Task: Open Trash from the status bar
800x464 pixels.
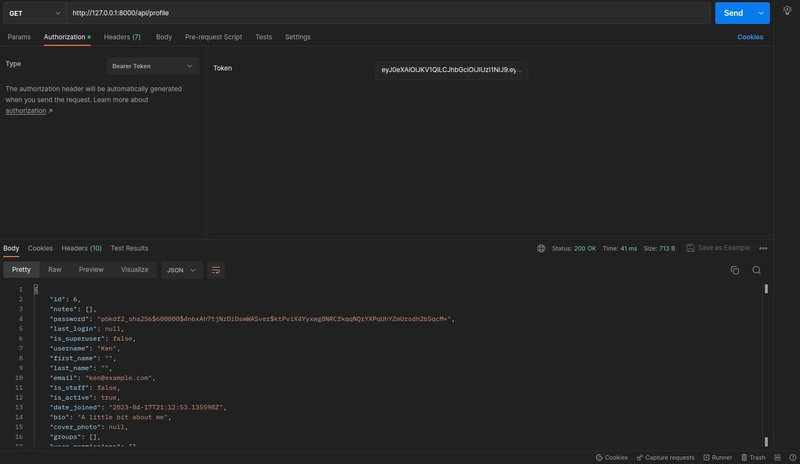Action: (x=753, y=457)
